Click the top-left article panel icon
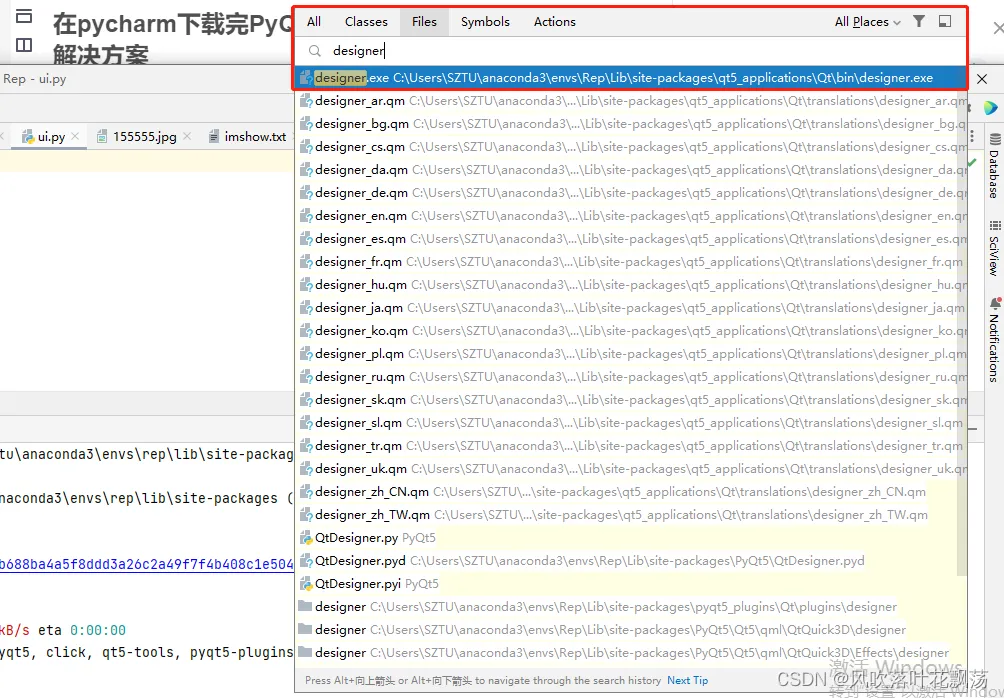1004x698 pixels. (x=24, y=17)
